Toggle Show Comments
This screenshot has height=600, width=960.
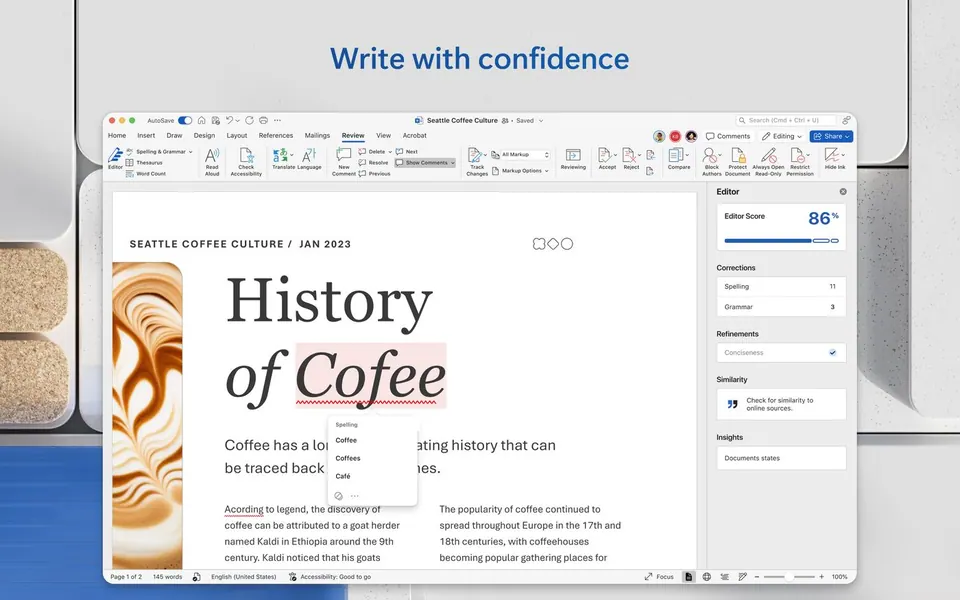[x=426, y=163]
